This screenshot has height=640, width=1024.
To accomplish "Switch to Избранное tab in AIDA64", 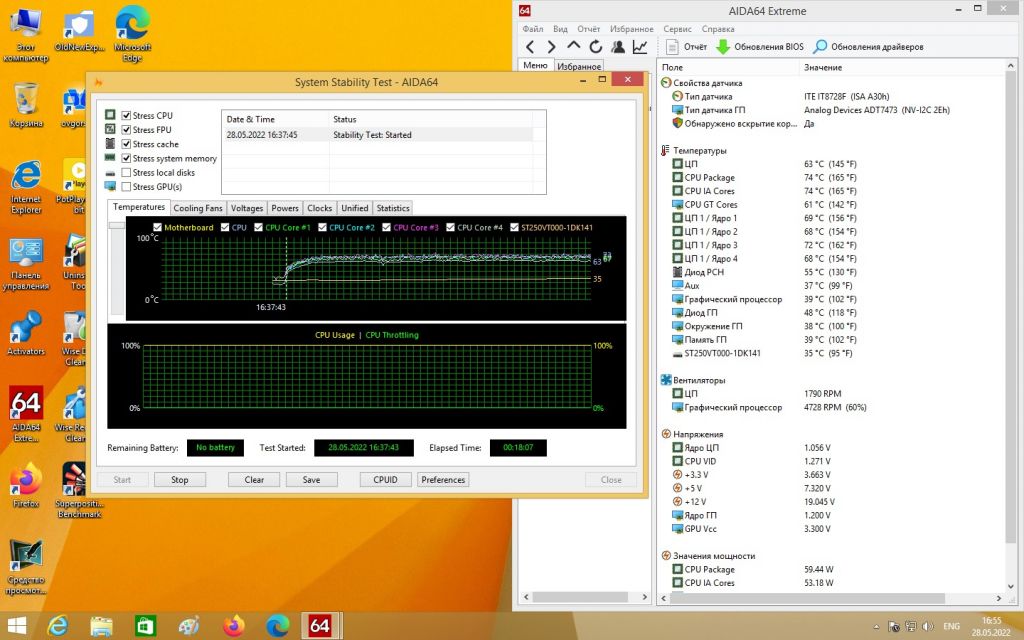I will [579, 66].
